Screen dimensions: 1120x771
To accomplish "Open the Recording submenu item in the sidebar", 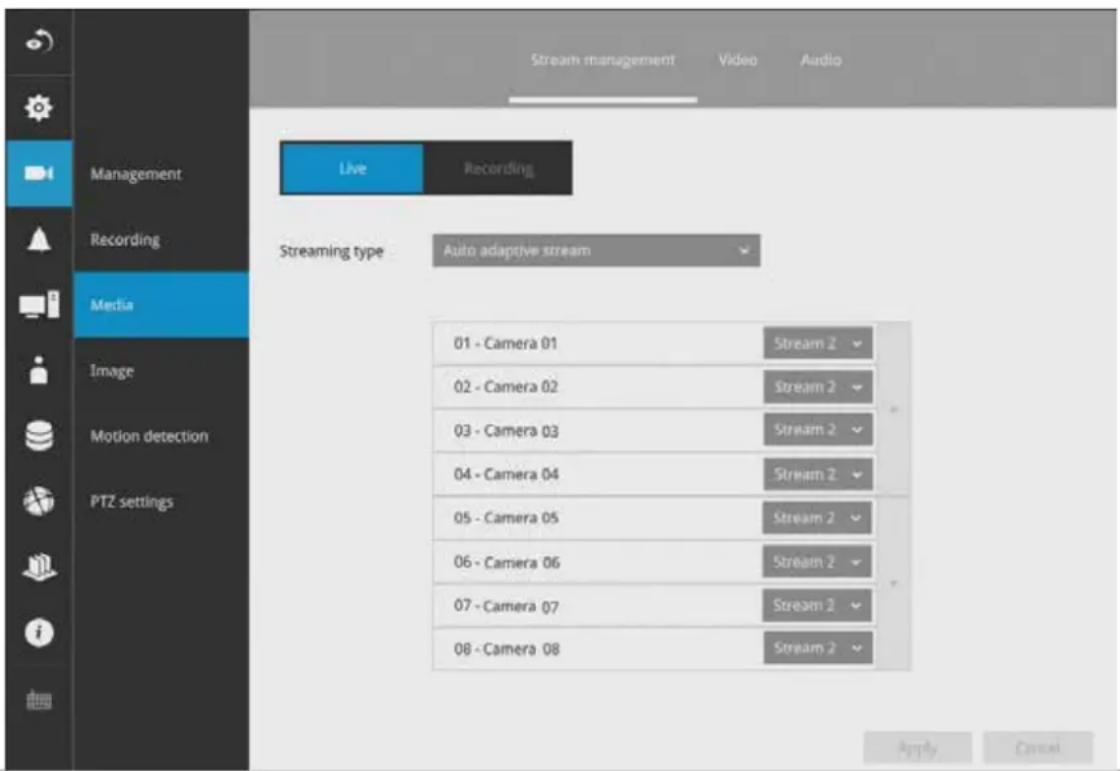I will pos(125,240).
